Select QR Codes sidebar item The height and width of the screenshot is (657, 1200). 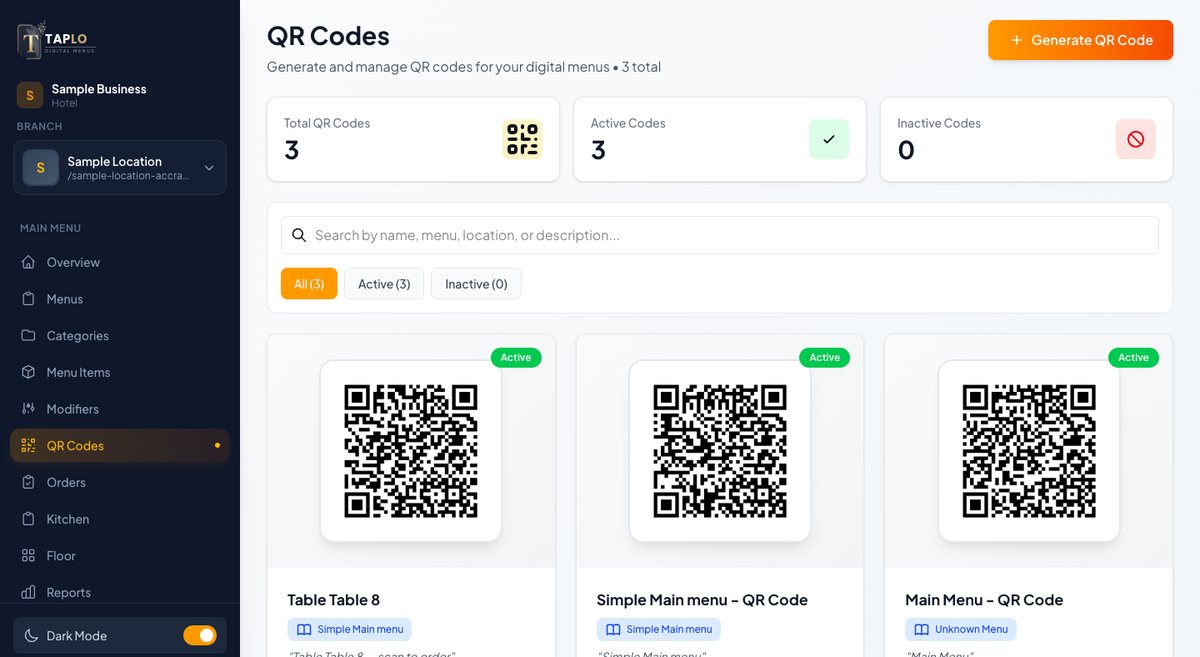click(120, 446)
